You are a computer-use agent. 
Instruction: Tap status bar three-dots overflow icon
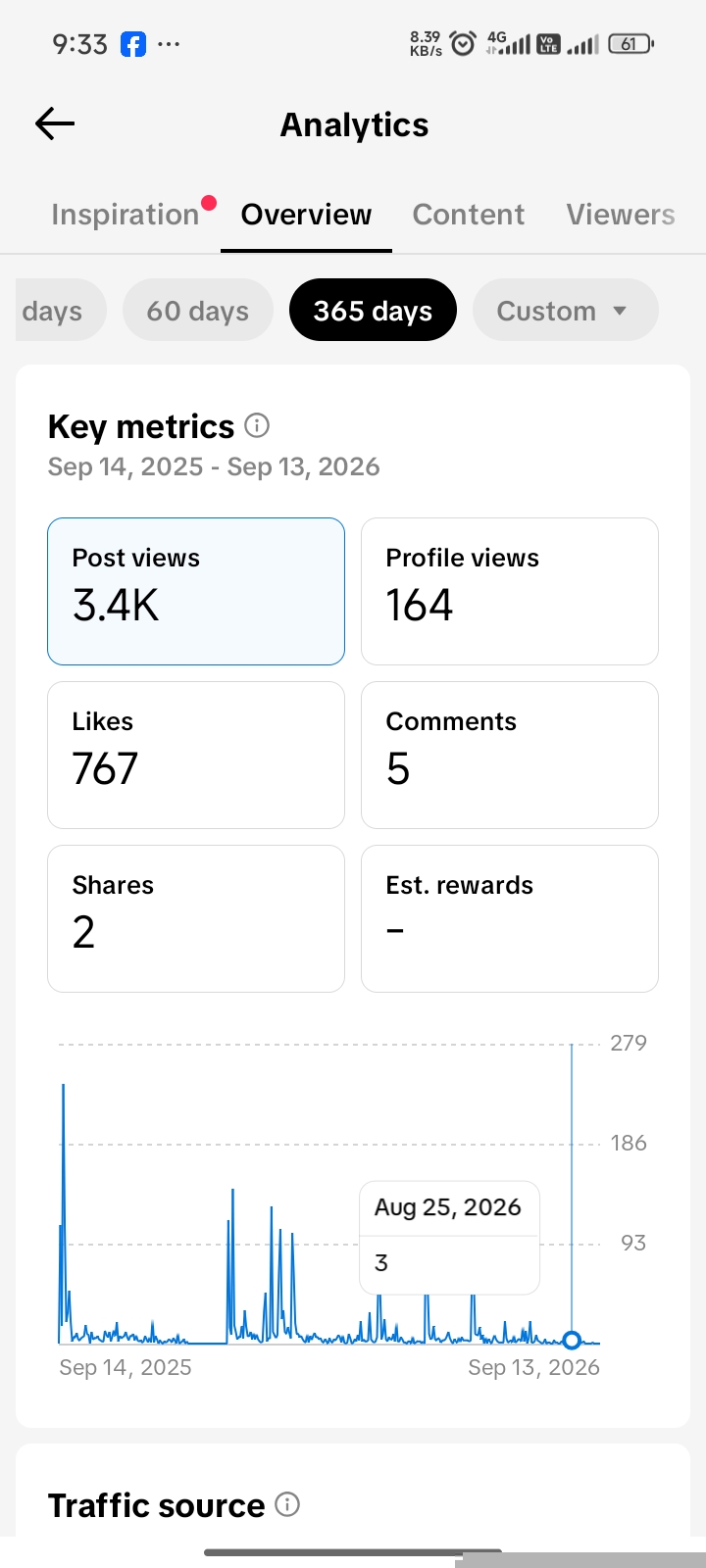(169, 44)
